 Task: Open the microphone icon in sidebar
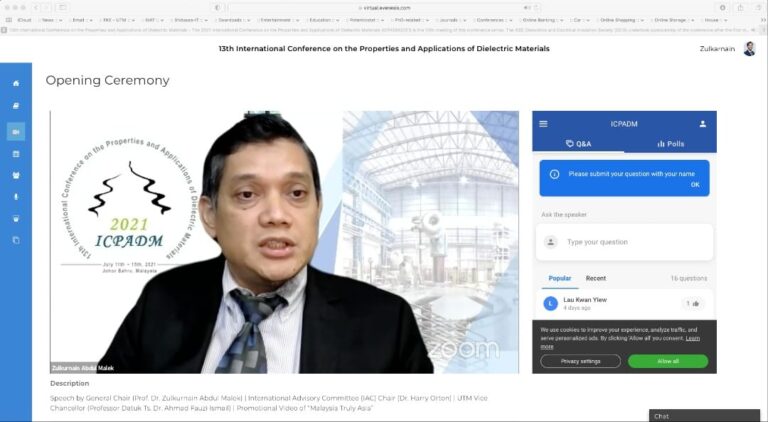pyautogui.click(x=16, y=197)
